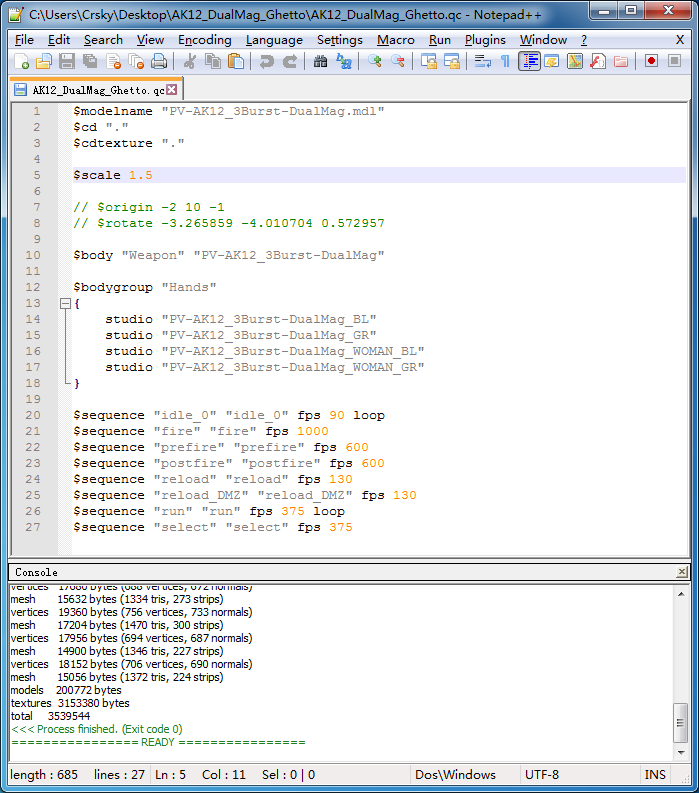Image resolution: width=699 pixels, height=793 pixels.
Task: Open the Language menu
Action: (x=274, y=40)
